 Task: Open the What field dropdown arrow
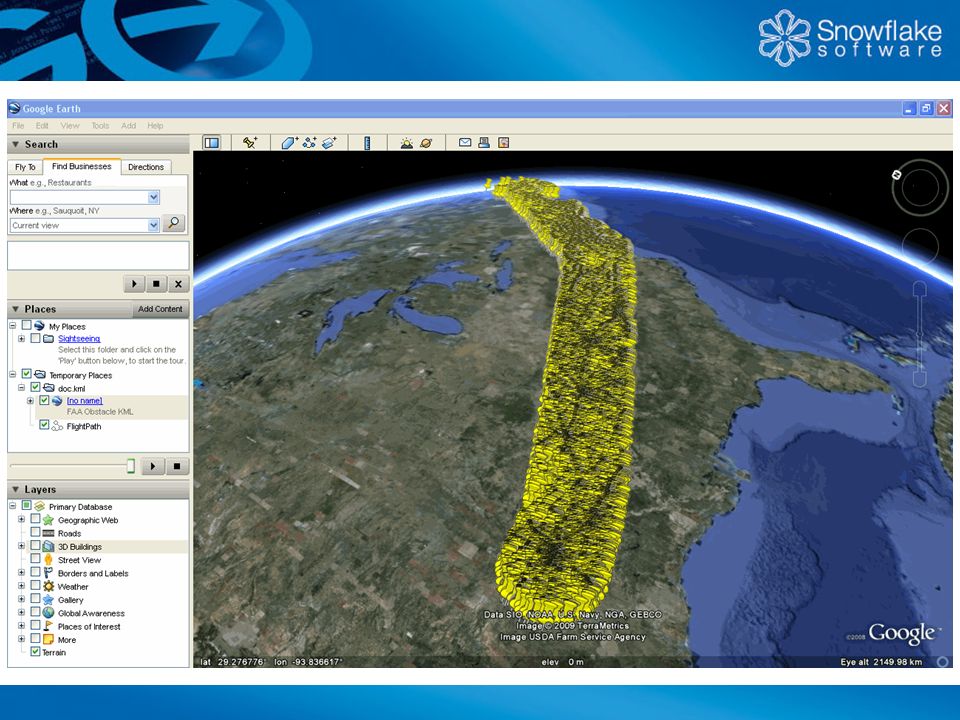(154, 197)
